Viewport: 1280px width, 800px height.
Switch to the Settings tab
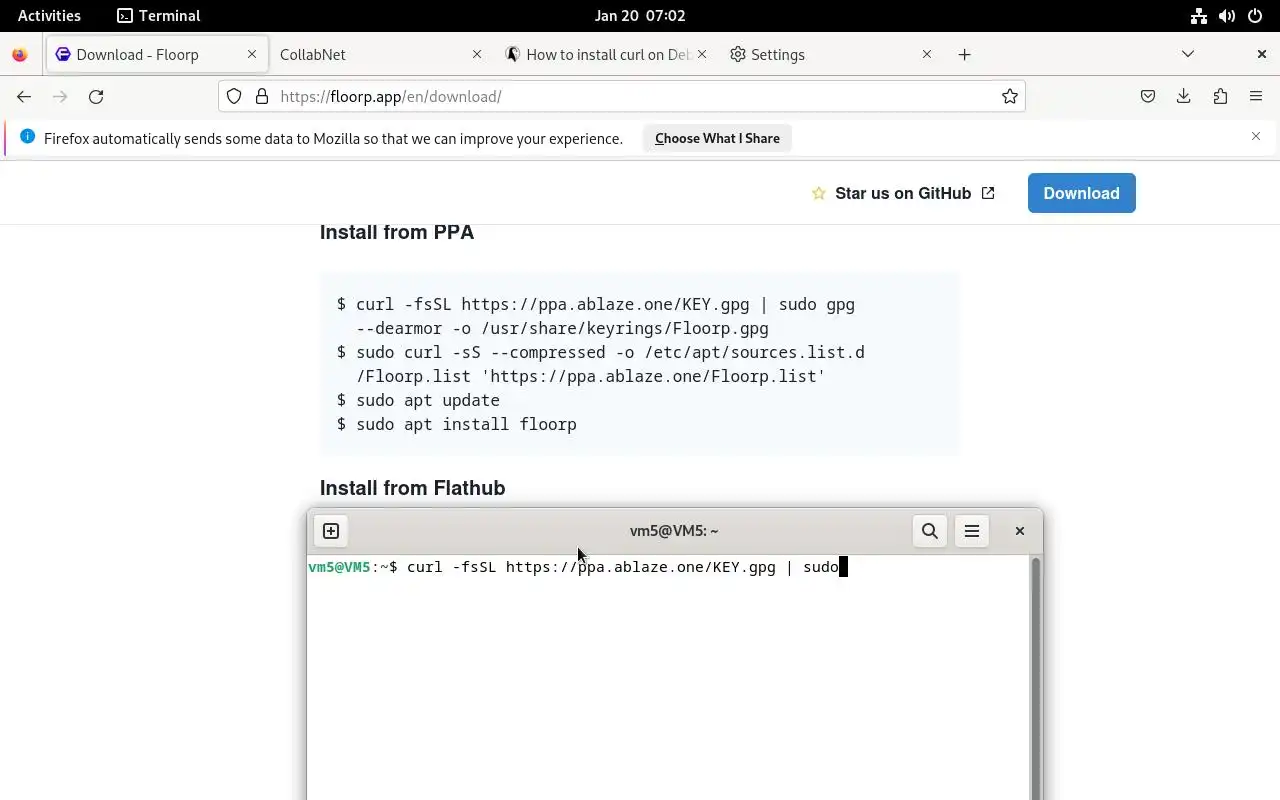pyautogui.click(x=831, y=55)
